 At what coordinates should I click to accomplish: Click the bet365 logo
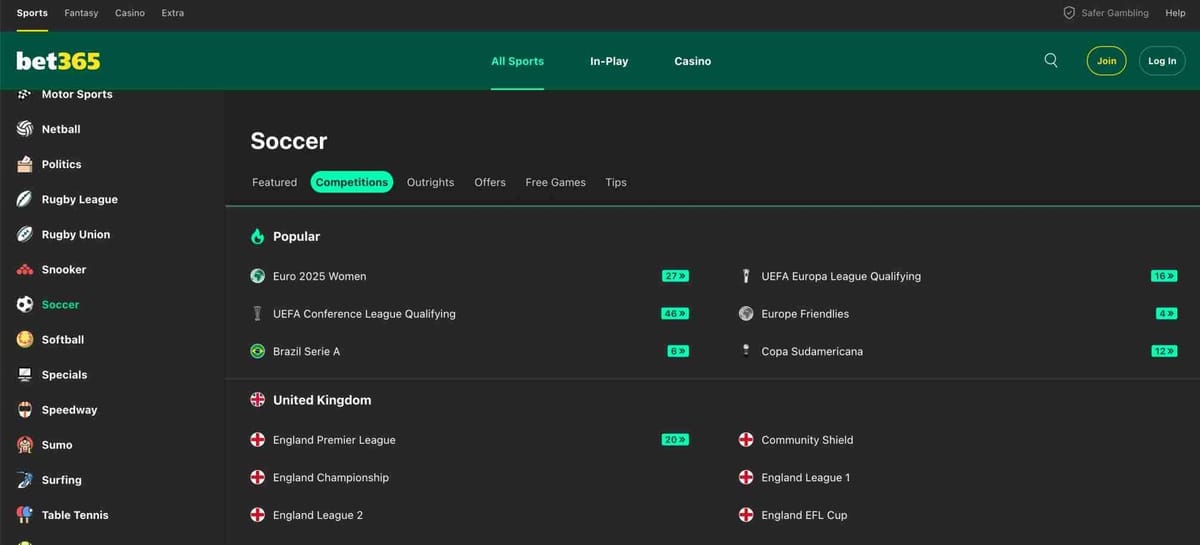(58, 61)
